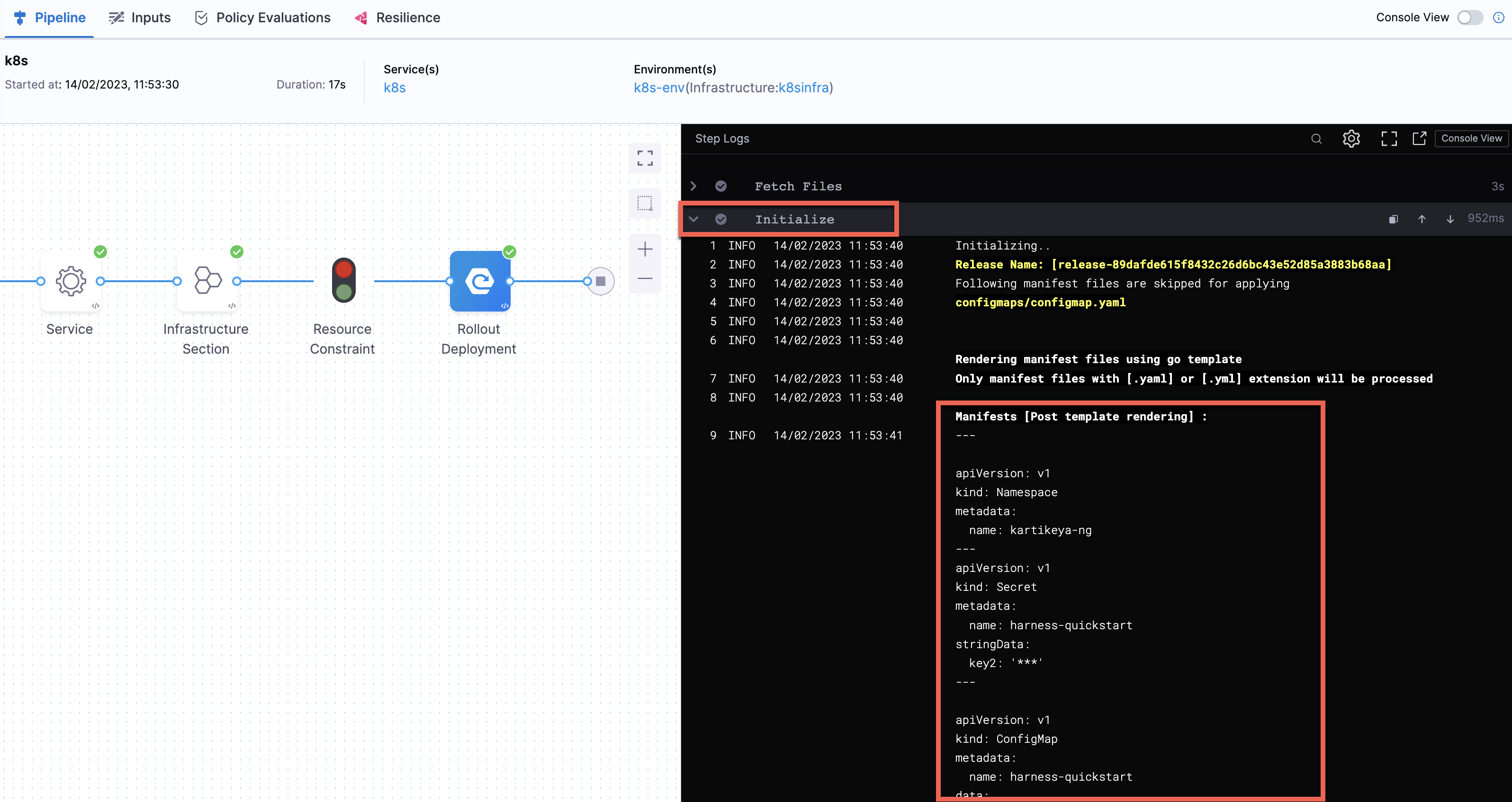
Task: Search the step logs with magnifier icon
Action: tap(1316, 139)
